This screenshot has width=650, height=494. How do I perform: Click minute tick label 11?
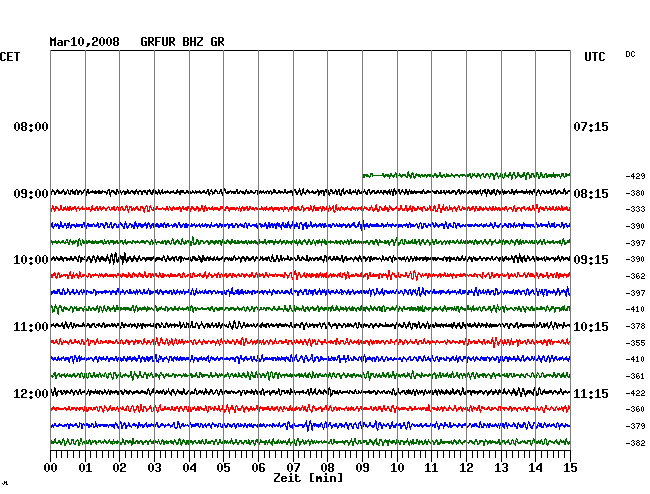pyautogui.click(x=431, y=468)
